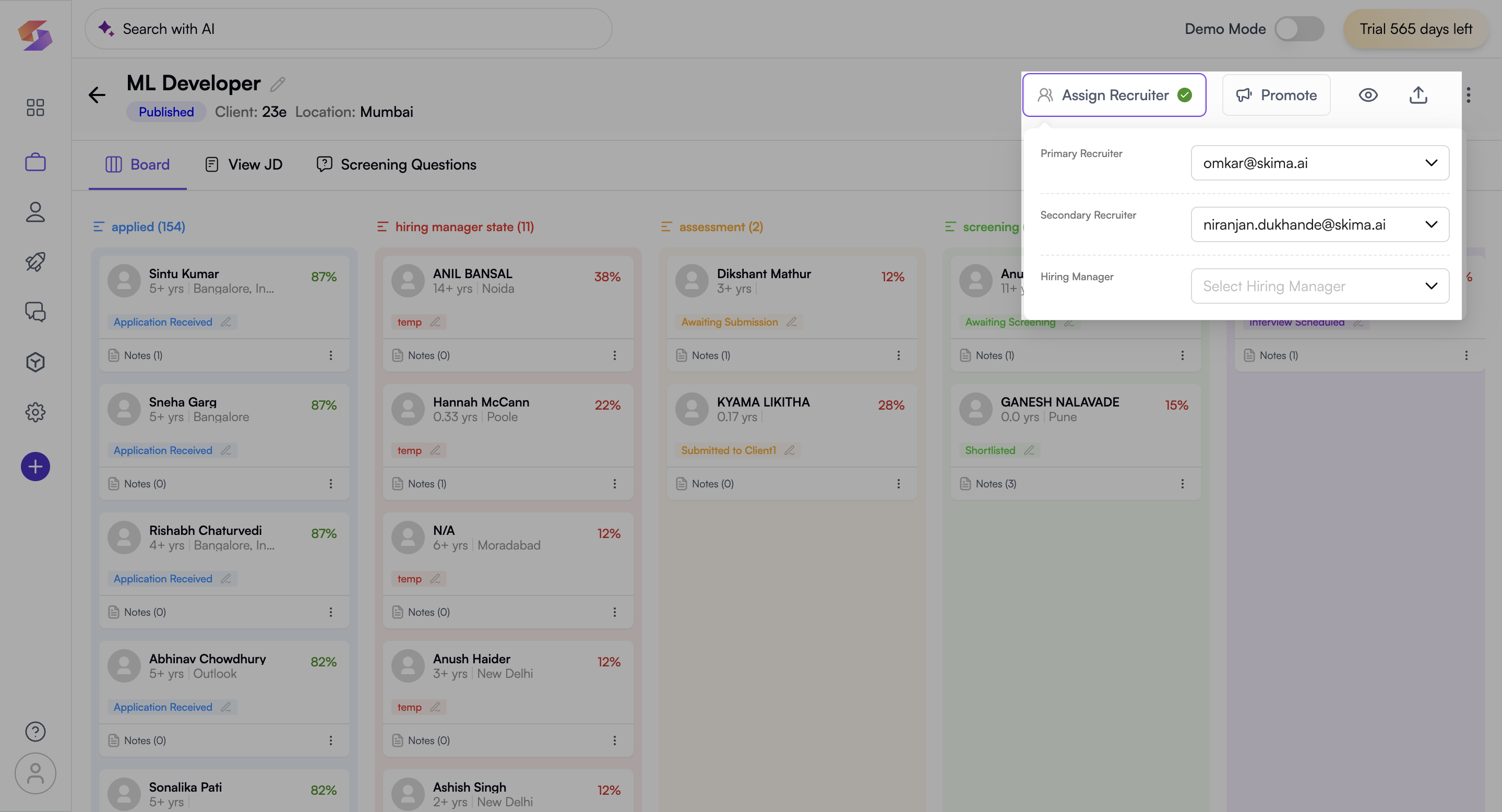Click the Promote button
1502x812 pixels.
[x=1277, y=95]
